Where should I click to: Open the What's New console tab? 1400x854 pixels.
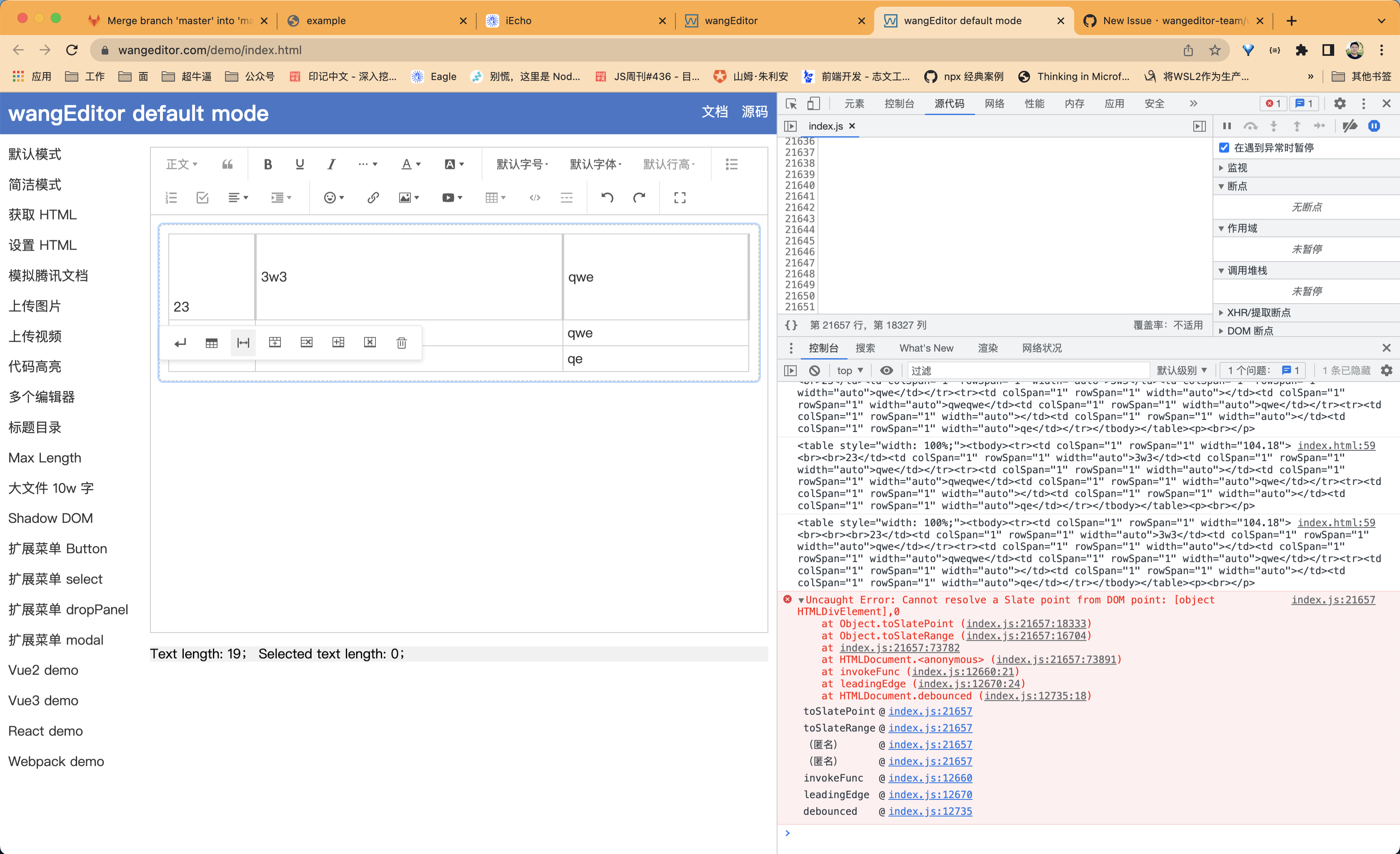pyautogui.click(x=926, y=348)
